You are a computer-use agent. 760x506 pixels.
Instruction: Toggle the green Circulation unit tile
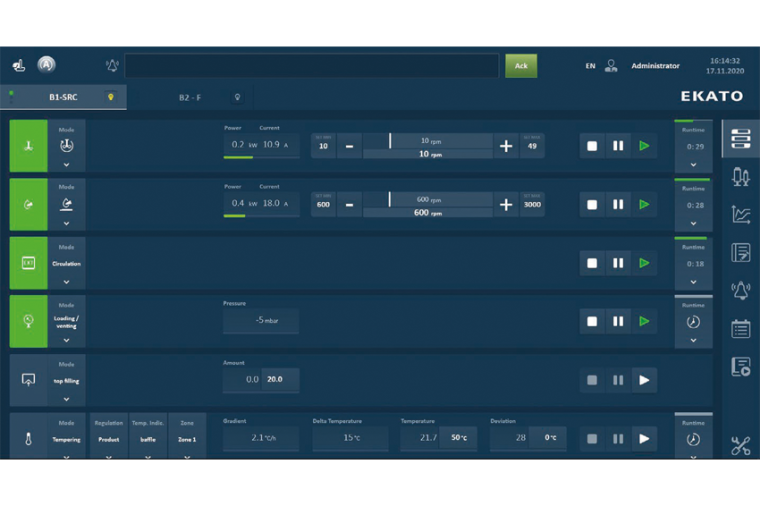pyautogui.click(x=28, y=263)
